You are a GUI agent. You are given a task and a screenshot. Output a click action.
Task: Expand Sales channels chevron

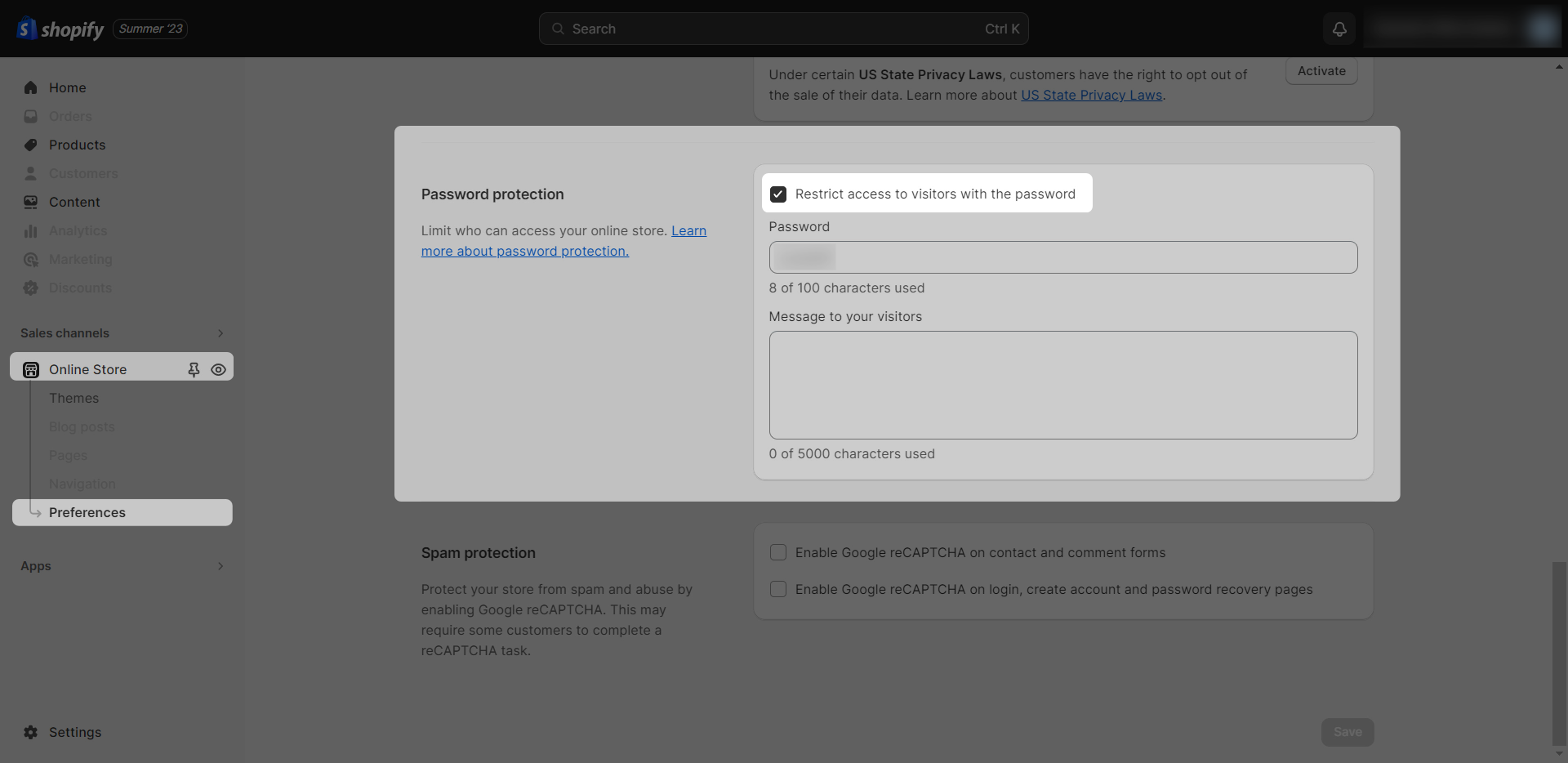pyautogui.click(x=220, y=332)
